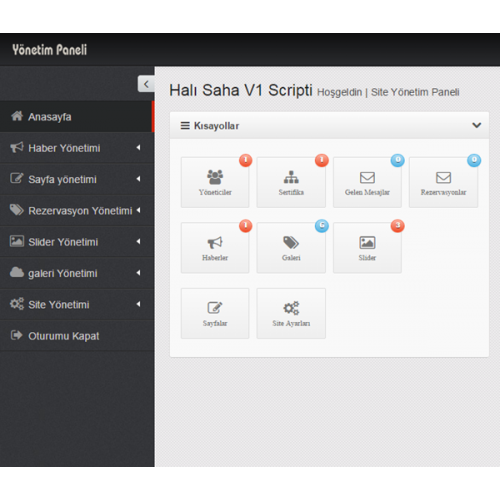Open the Sertifika shortcut tile
This screenshot has width=500, height=500.
(x=291, y=182)
